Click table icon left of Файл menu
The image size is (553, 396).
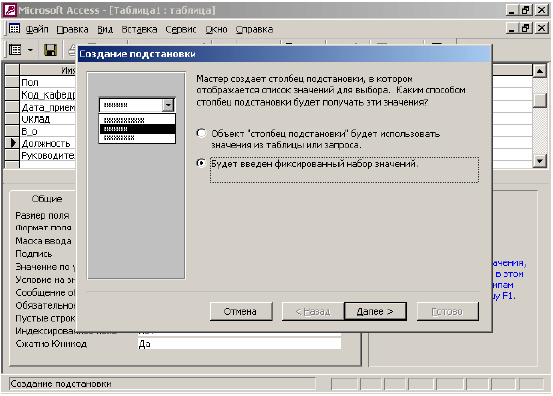coord(14,29)
